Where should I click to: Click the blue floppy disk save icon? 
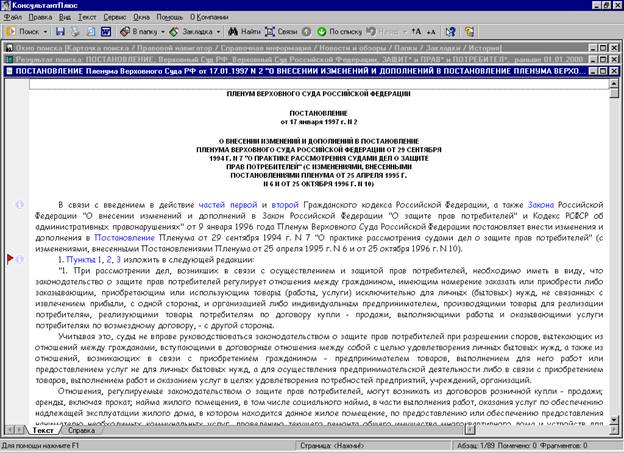click(60, 31)
